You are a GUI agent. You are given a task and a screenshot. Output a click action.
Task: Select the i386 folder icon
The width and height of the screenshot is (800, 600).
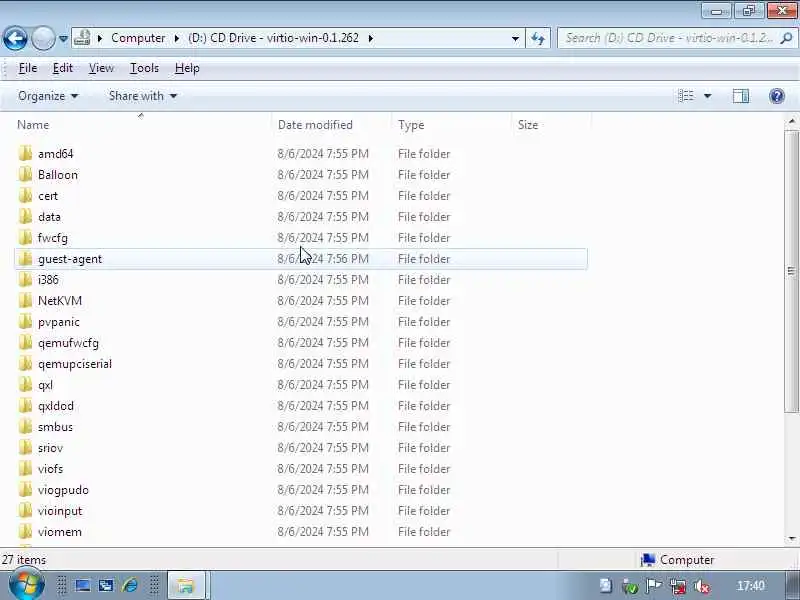(25, 280)
